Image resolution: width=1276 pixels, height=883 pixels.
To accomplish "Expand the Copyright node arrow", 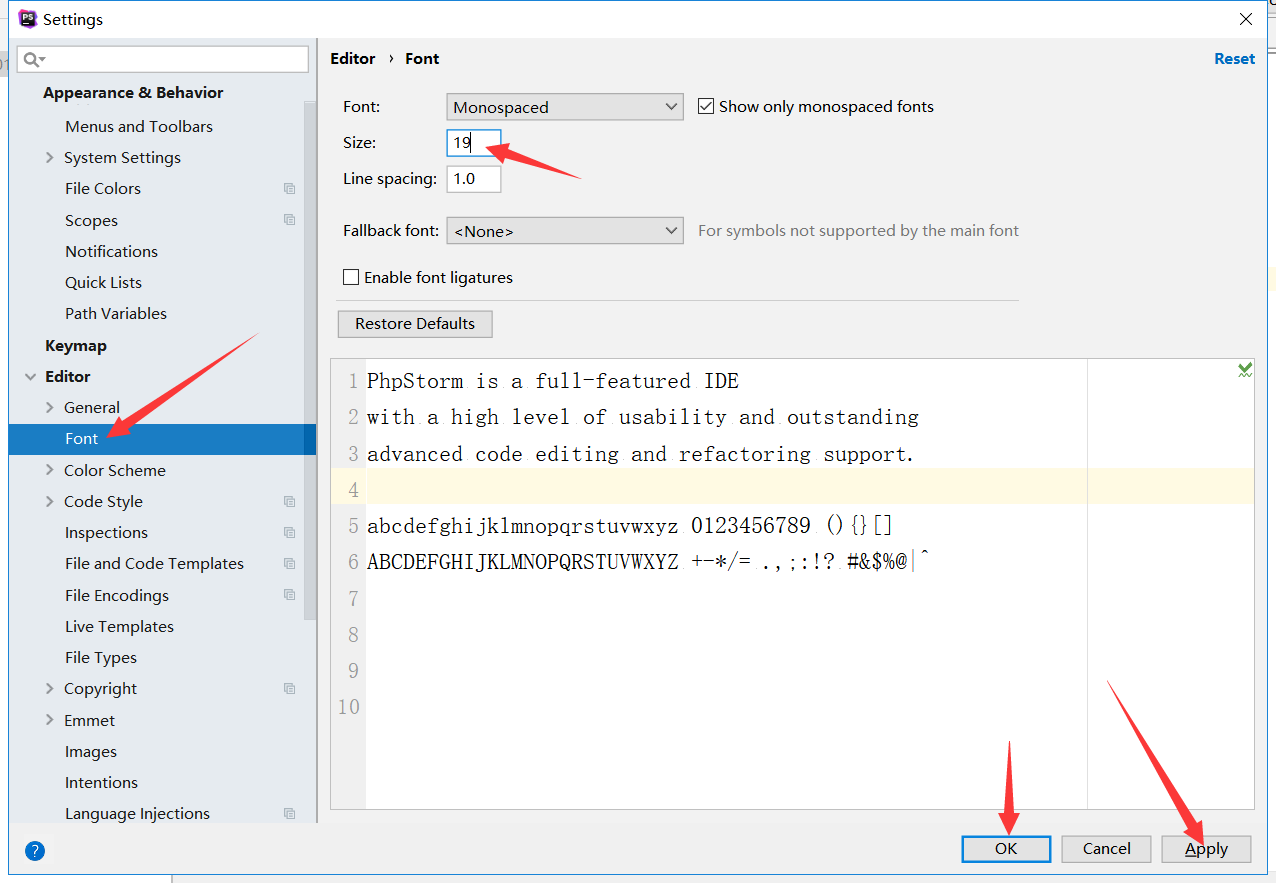I will 50,688.
